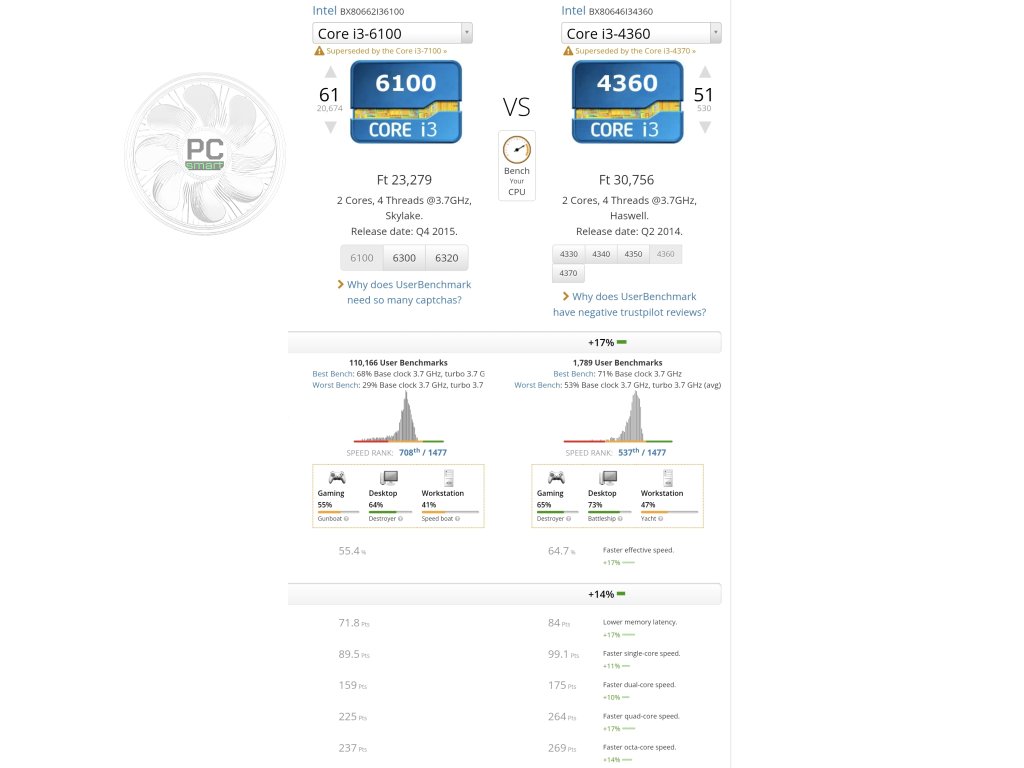Click the 4360 Core i3 chip image
The width and height of the screenshot is (1024, 768).
pyautogui.click(x=628, y=102)
